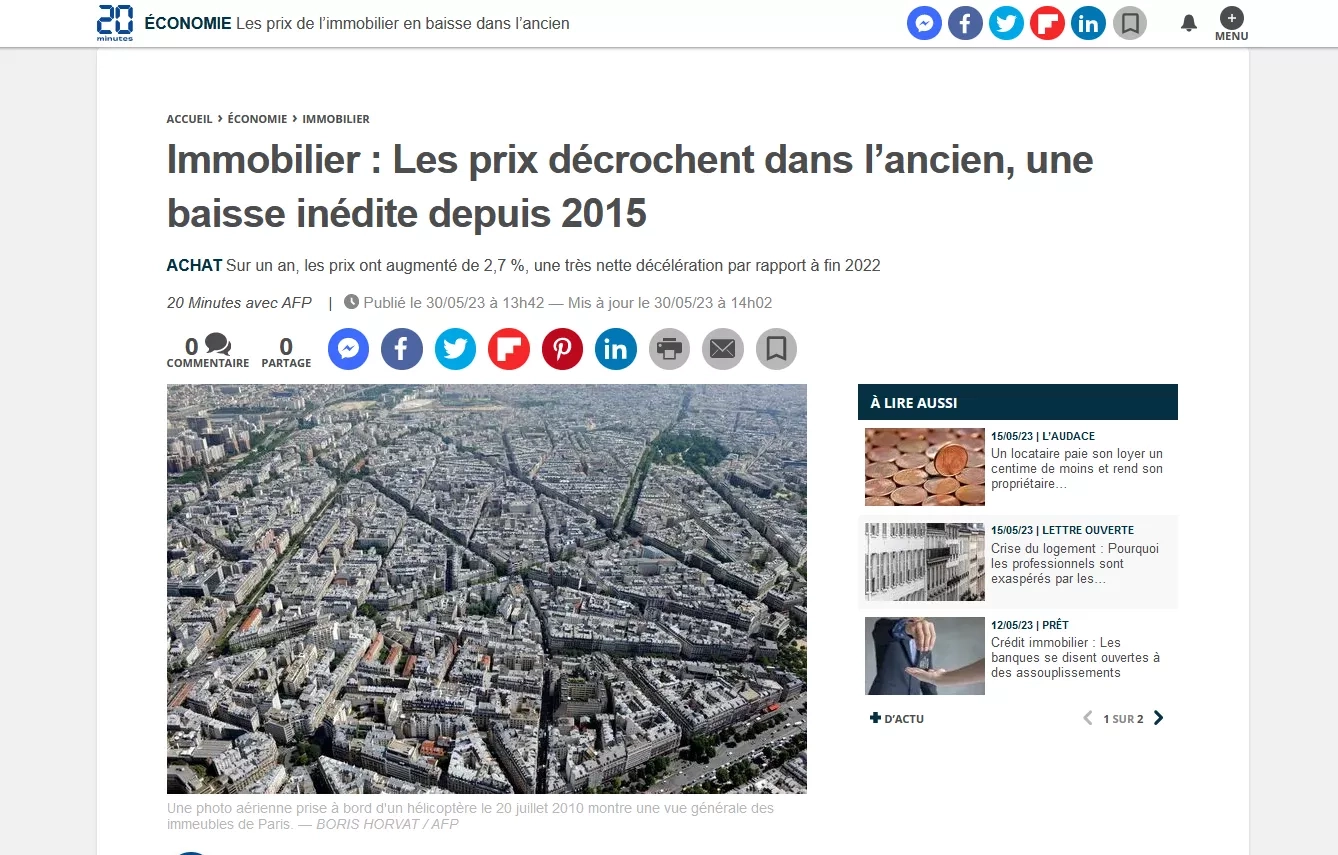
Task: Send the article by email
Action: [722, 349]
